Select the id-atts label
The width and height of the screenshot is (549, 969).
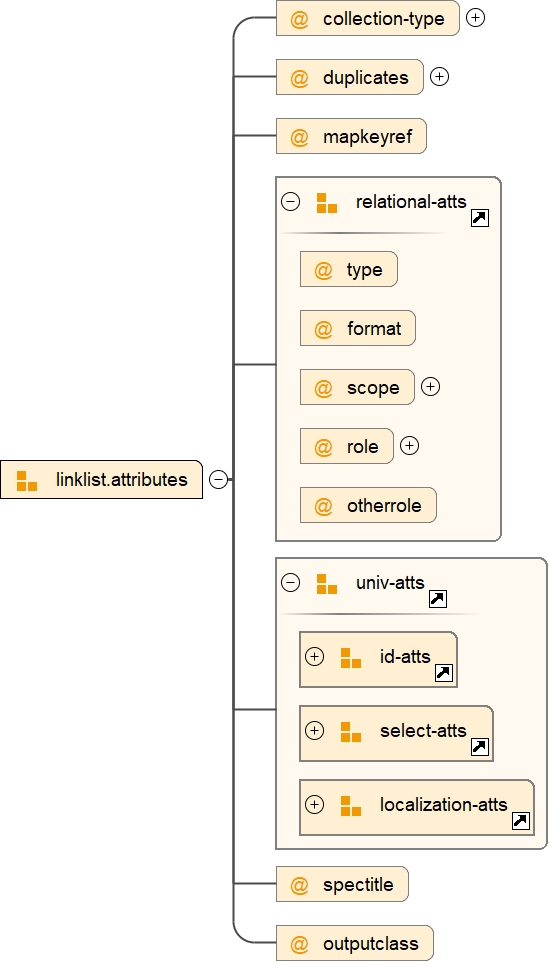pyautogui.click(x=405, y=656)
